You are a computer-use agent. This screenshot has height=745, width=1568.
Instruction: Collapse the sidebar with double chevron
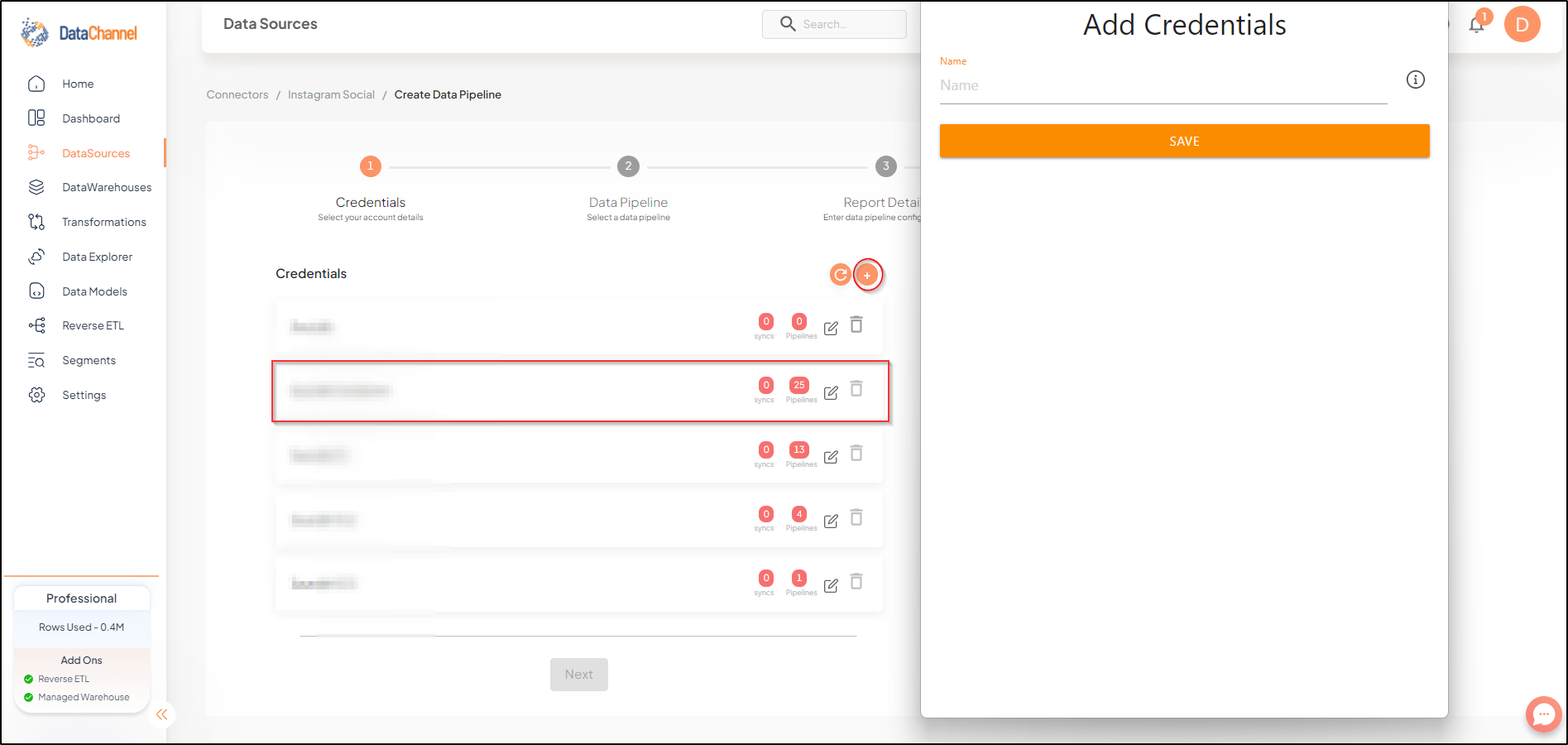pos(161,714)
